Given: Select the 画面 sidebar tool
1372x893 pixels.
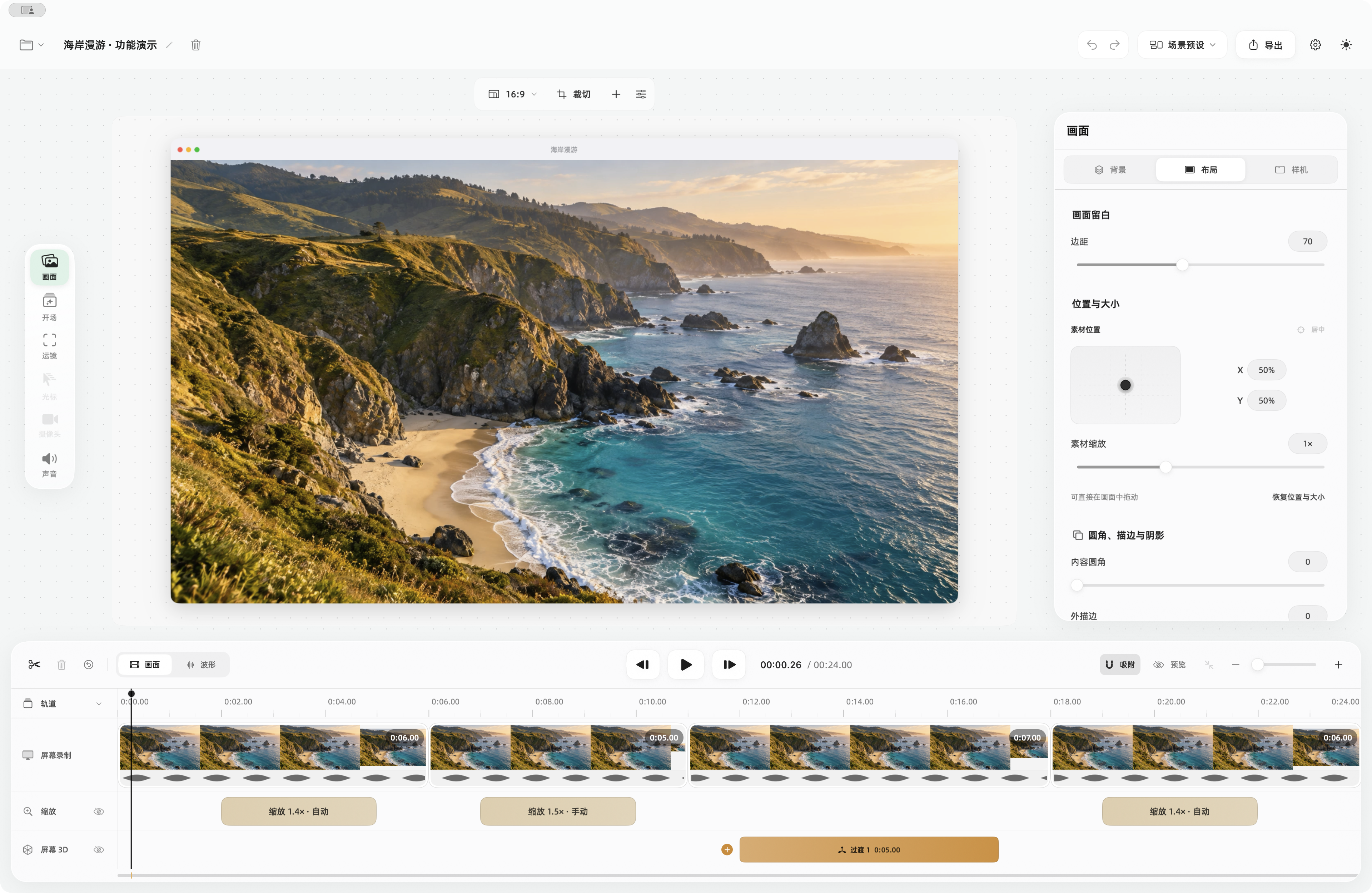Looking at the screenshot, I should (x=50, y=267).
